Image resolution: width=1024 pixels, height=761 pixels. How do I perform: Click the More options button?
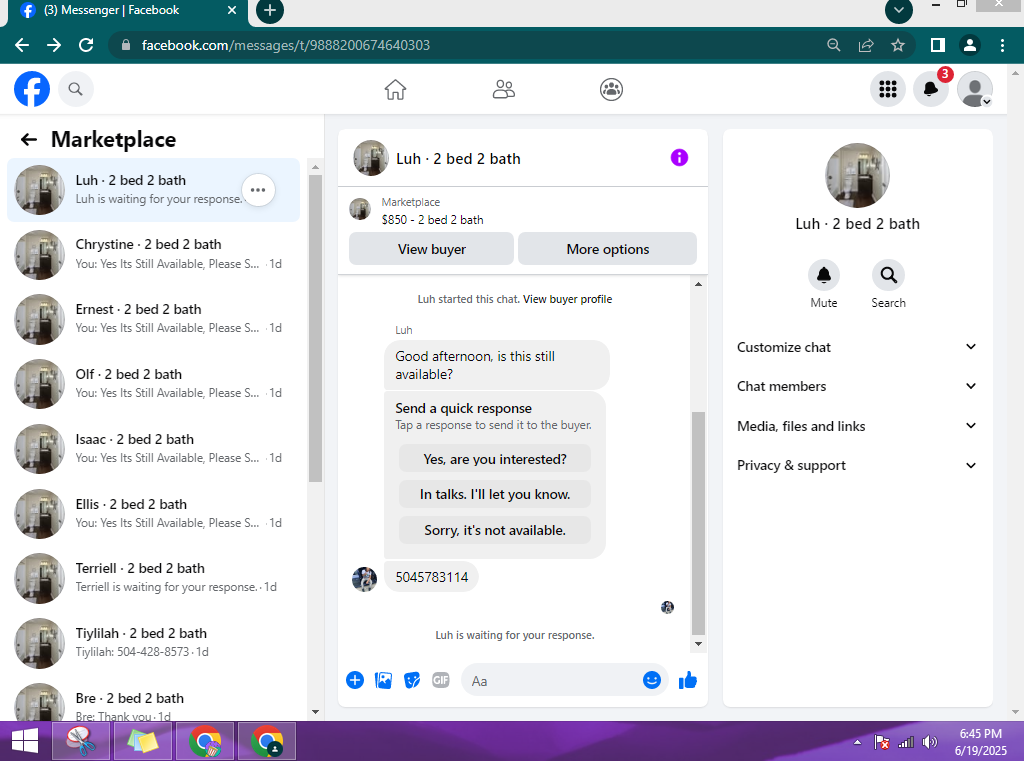(x=607, y=249)
